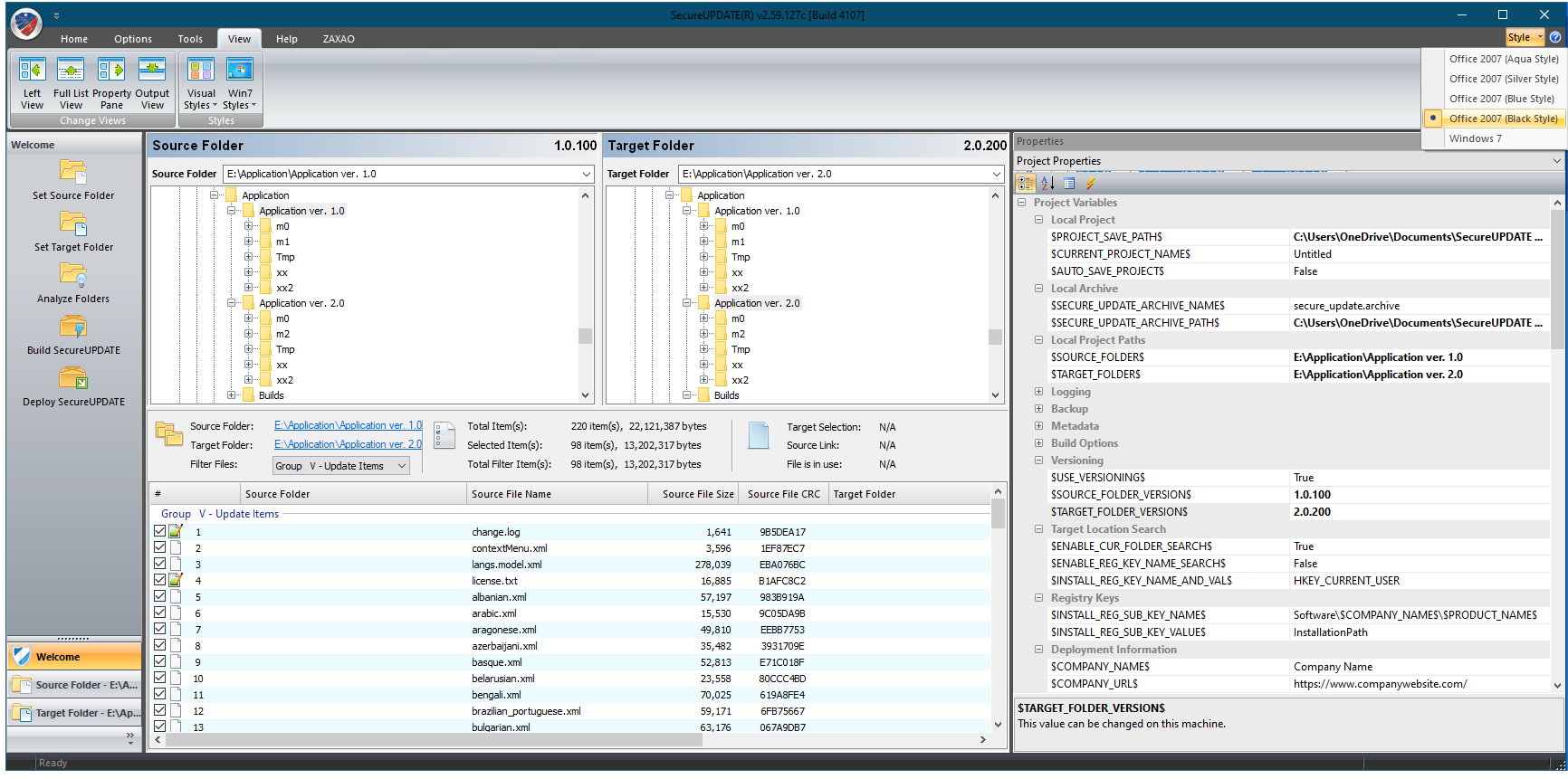Image resolution: width=1568 pixels, height=779 pixels.
Task: Click the Property pages icon in Properties
Action: pos(1069,183)
